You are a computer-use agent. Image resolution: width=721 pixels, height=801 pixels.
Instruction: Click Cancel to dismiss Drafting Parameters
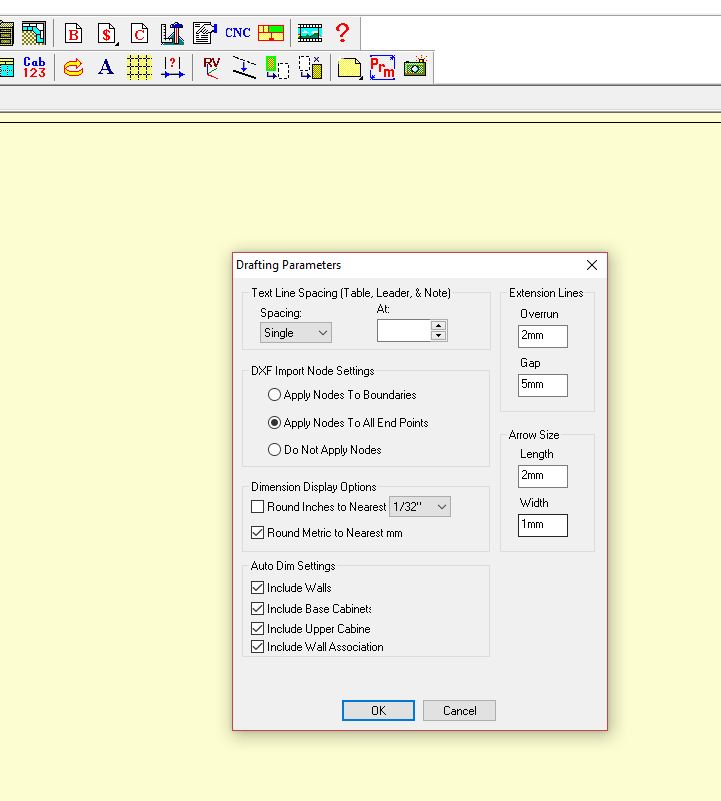click(x=459, y=711)
